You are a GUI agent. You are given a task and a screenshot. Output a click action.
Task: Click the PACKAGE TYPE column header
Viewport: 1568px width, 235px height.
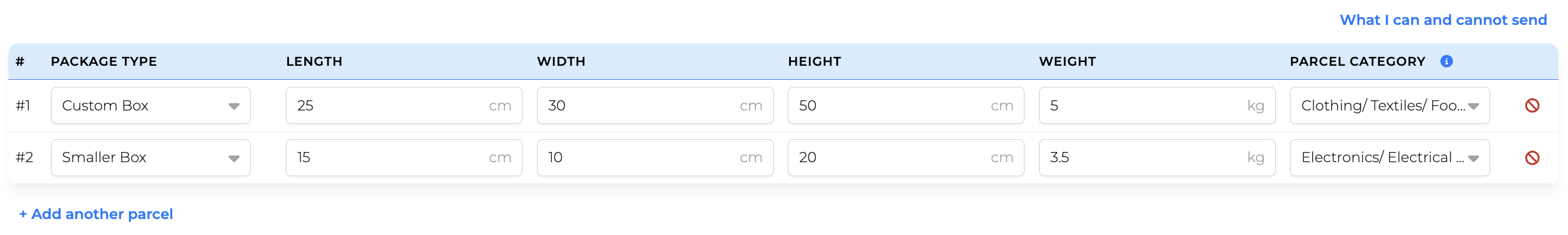104,61
